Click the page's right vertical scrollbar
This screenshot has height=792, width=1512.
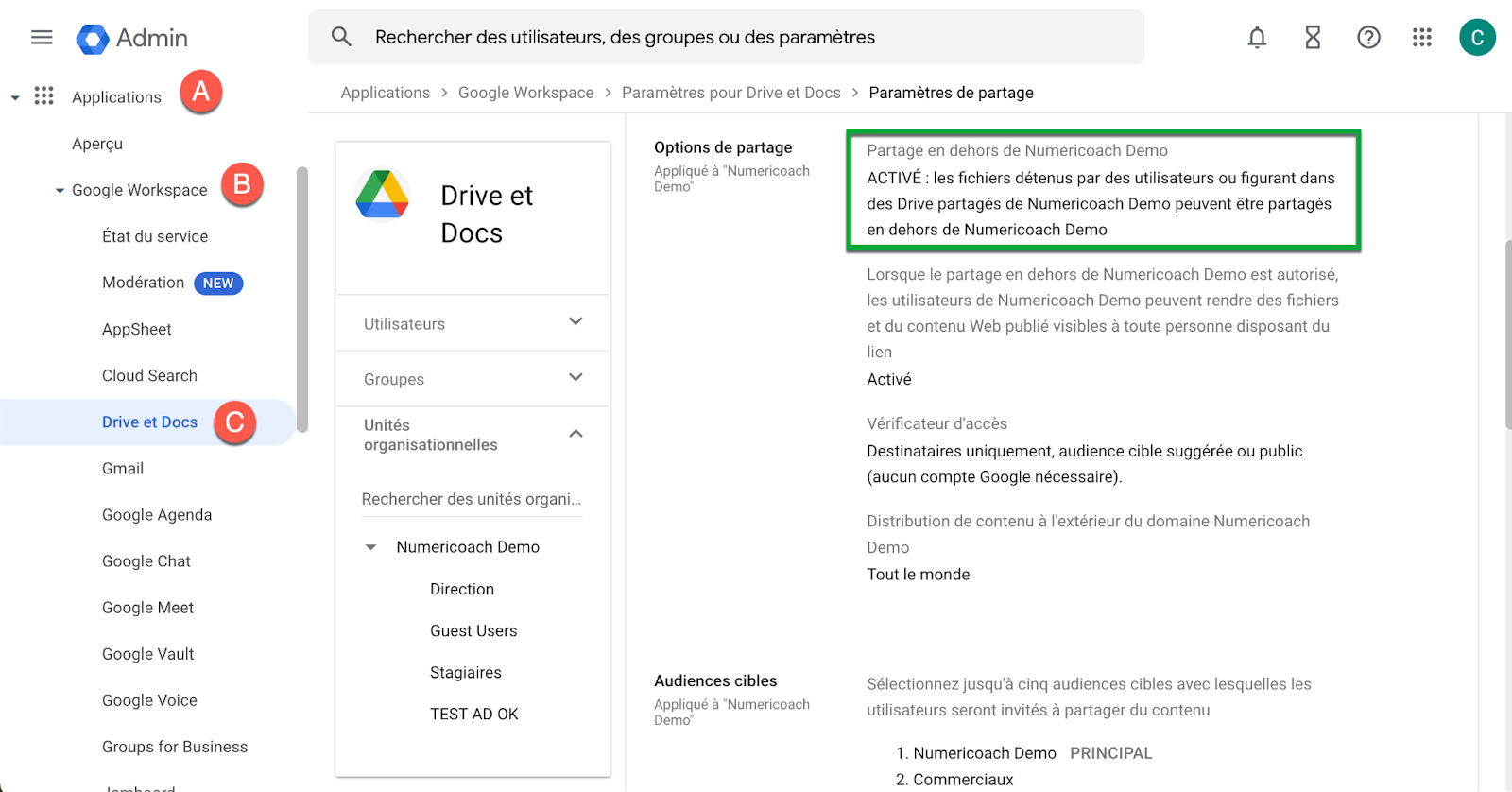(1508, 333)
